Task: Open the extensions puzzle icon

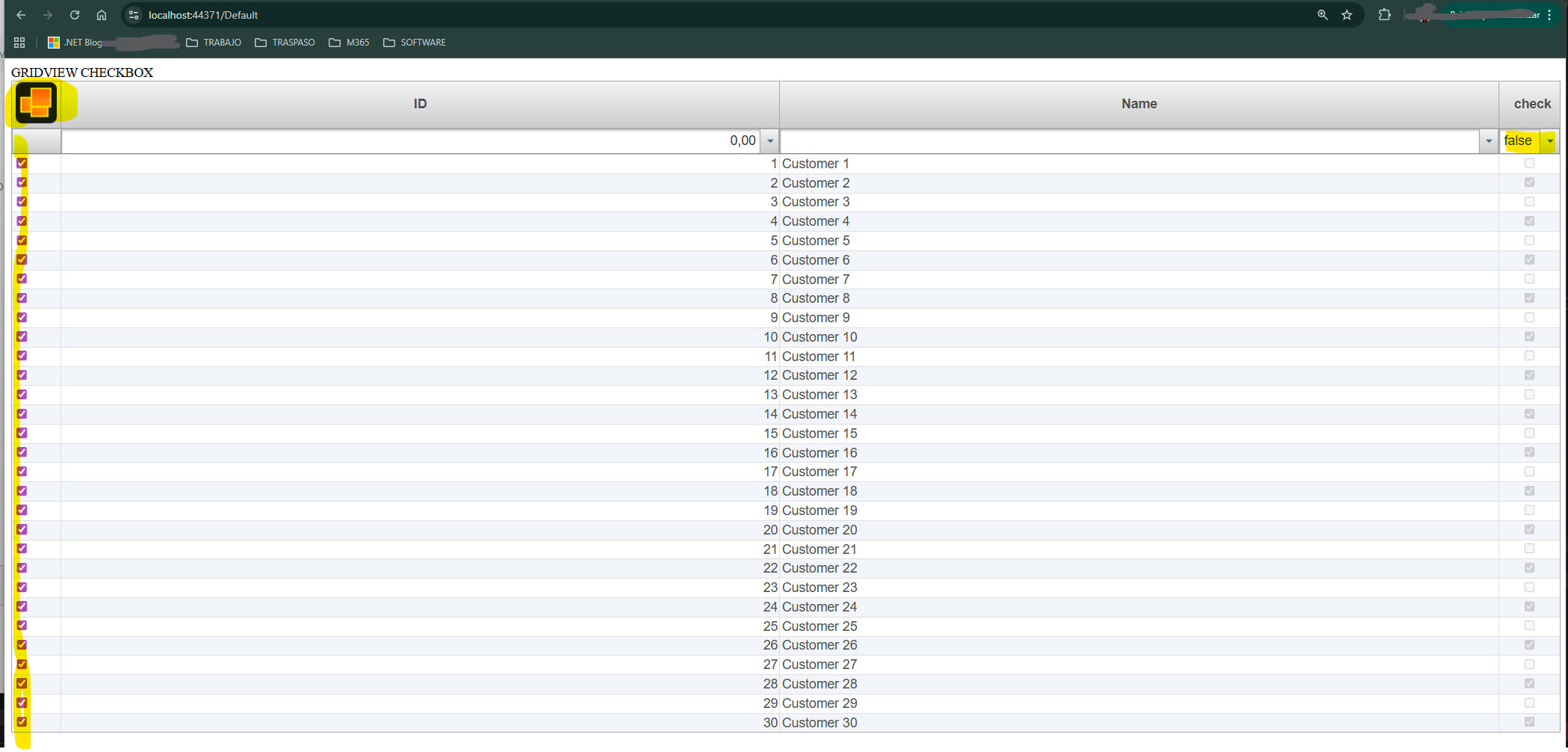Action: [x=1384, y=15]
